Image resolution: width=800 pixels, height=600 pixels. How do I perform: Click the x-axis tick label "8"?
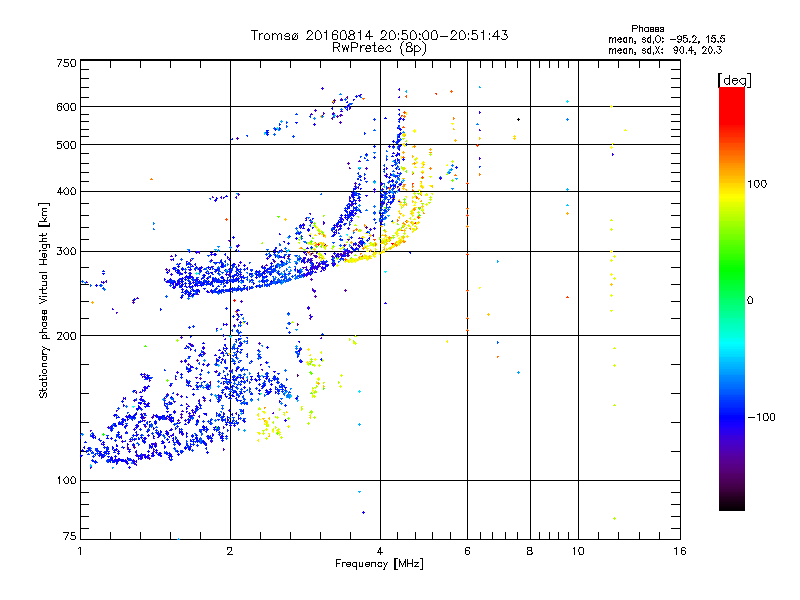[530, 551]
